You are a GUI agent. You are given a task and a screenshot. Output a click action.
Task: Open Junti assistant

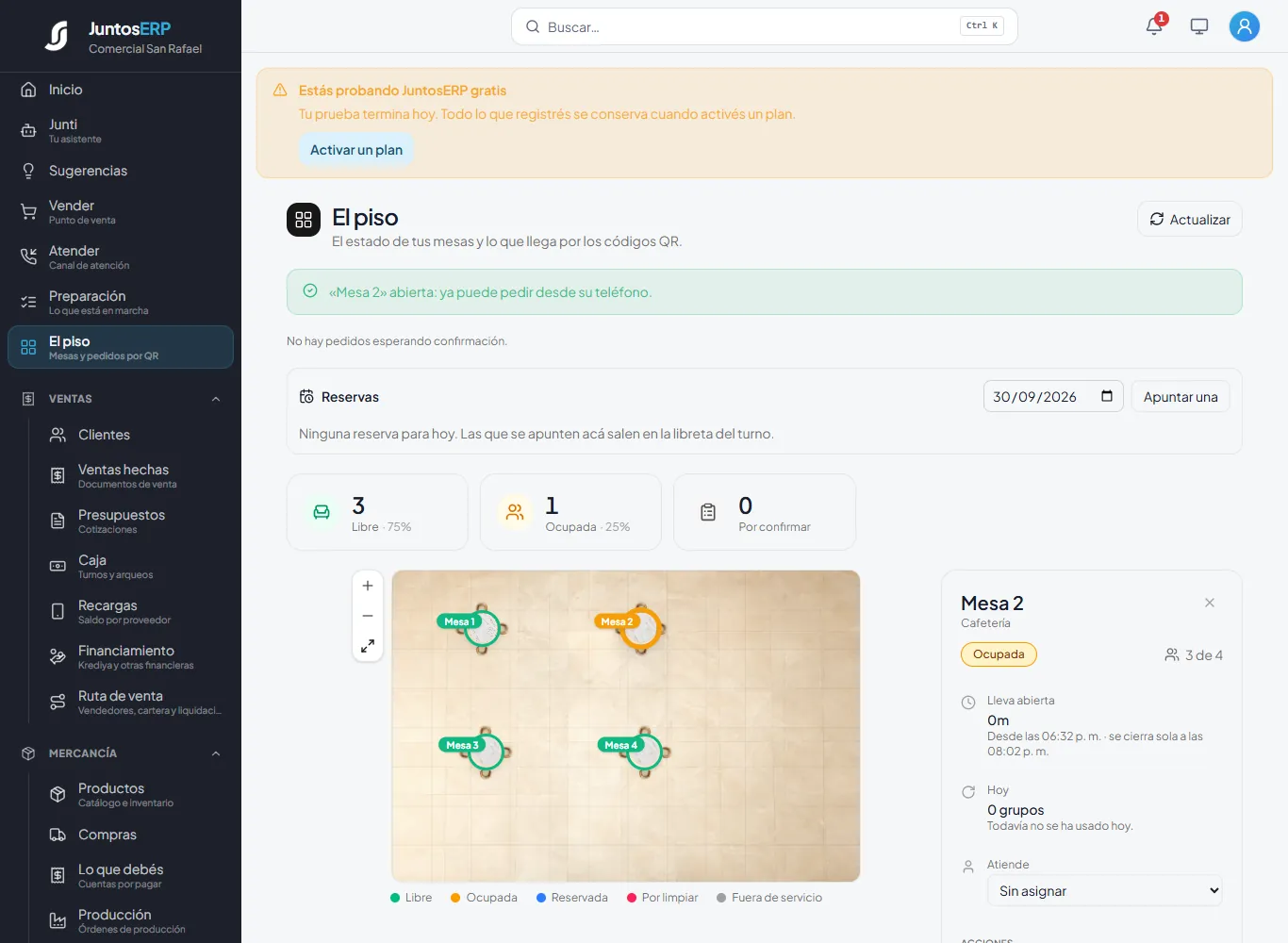(x=121, y=130)
